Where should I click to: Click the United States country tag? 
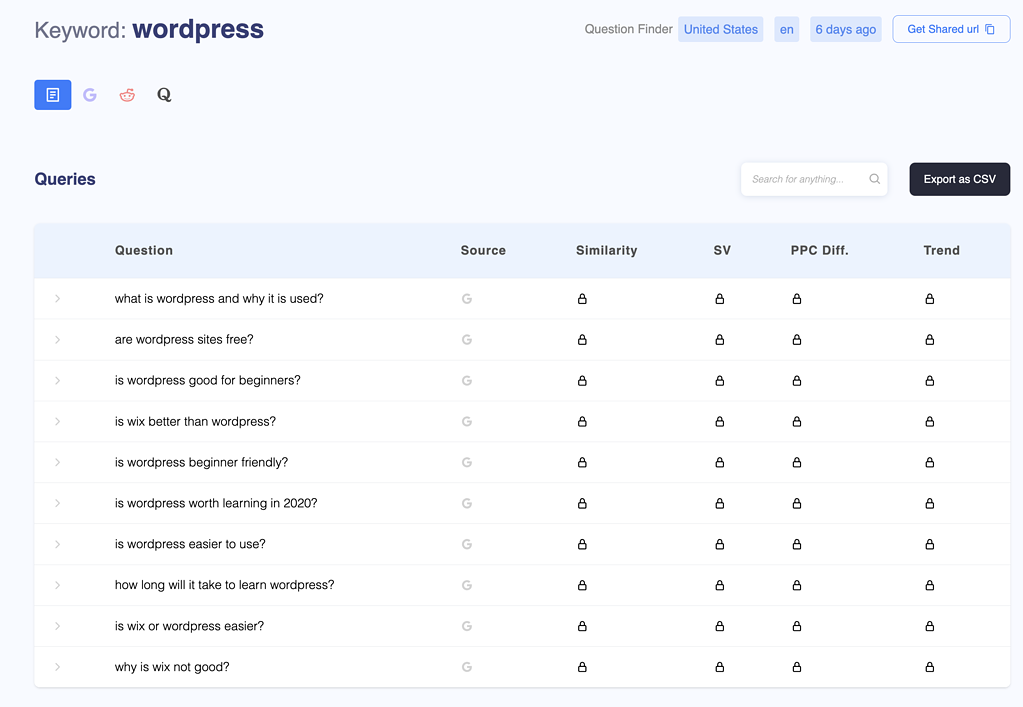pyautogui.click(x=721, y=29)
